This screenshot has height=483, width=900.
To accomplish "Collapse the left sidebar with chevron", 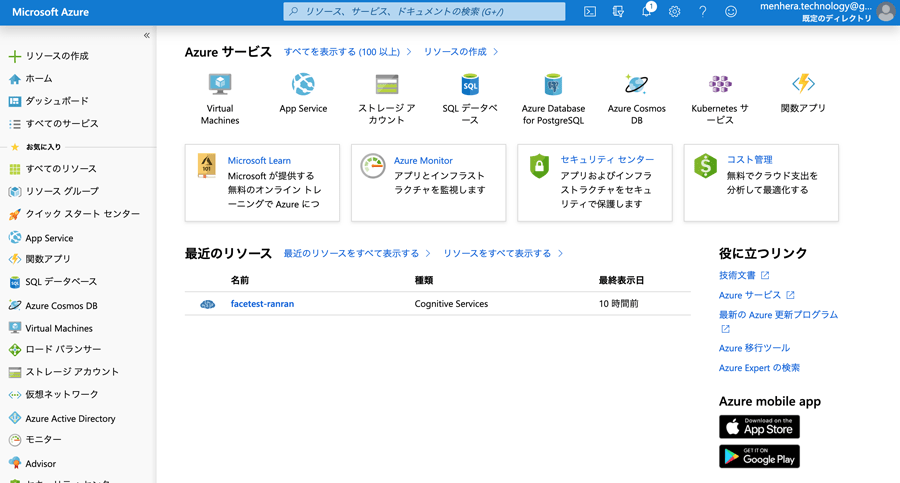I will 146,35.
